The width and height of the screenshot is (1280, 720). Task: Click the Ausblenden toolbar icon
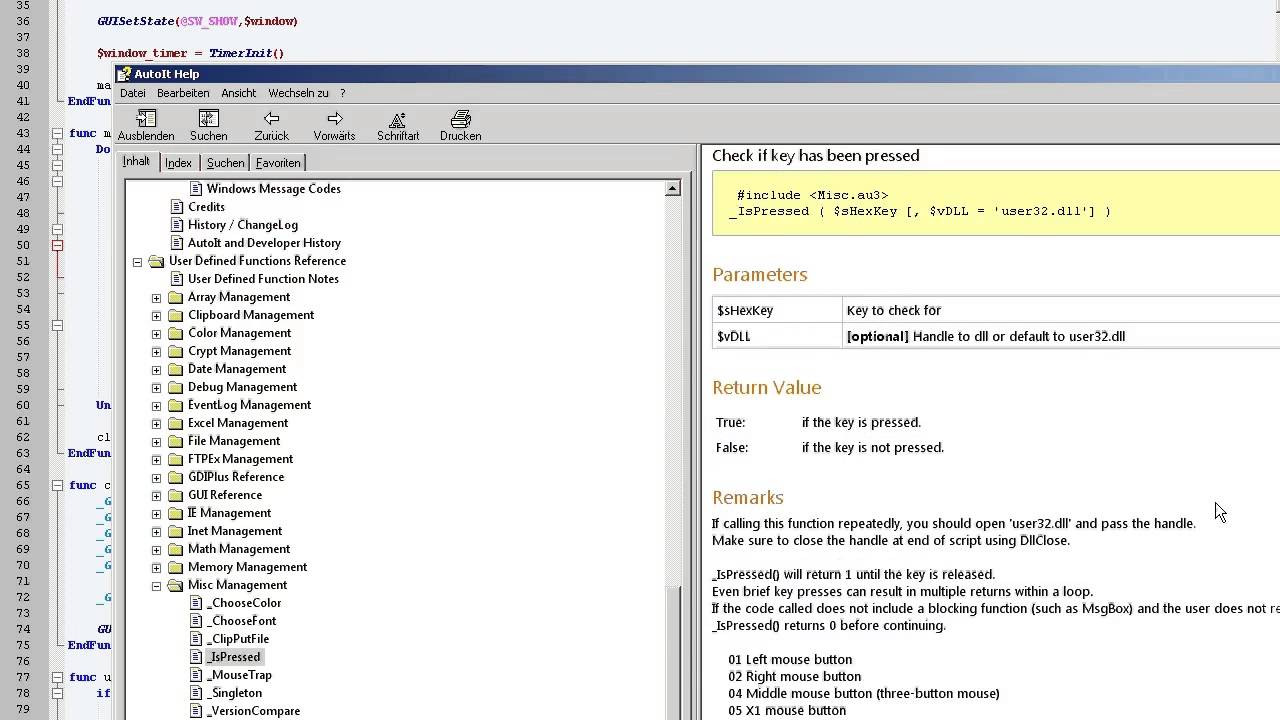(x=146, y=126)
